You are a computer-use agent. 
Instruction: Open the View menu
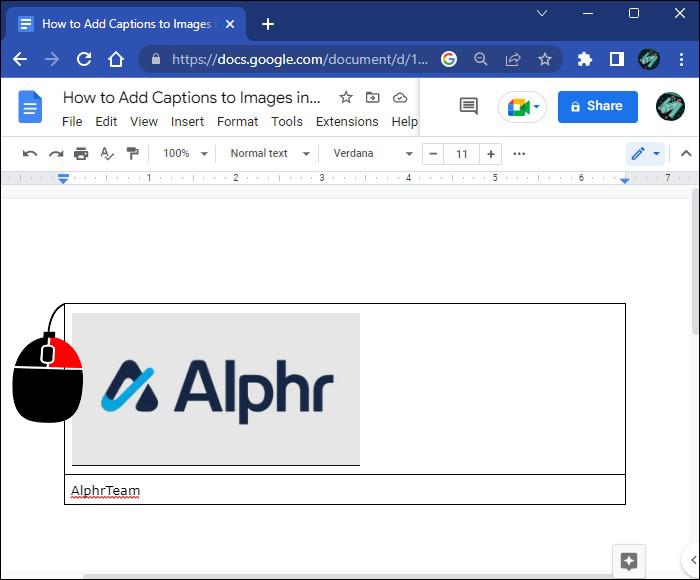click(x=144, y=121)
